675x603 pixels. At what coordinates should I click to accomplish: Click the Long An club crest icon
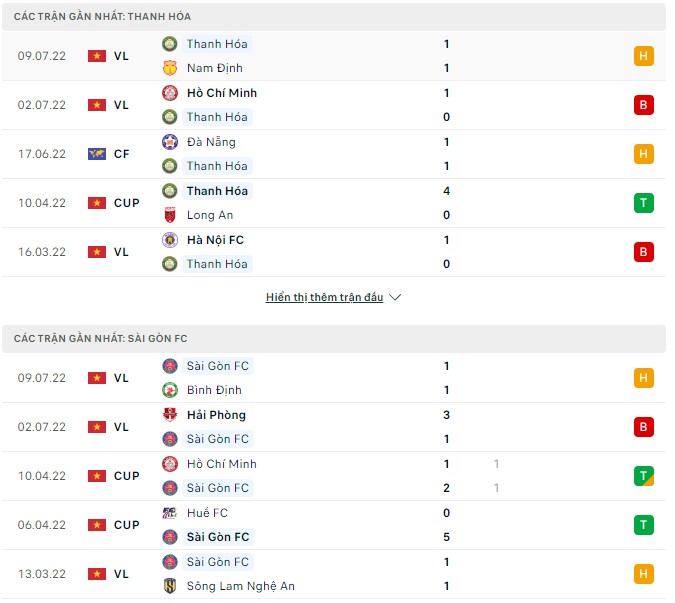coord(170,215)
